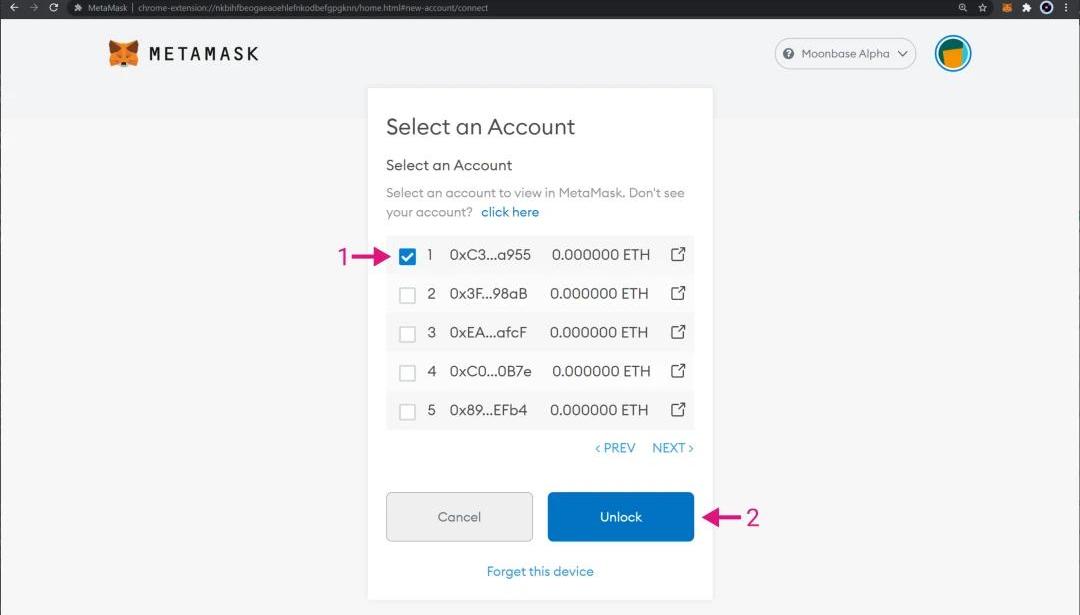Image resolution: width=1080 pixels, height=615 pixels.
Task: Bookmark page with the star icon
Action: [x=983, y=8]
